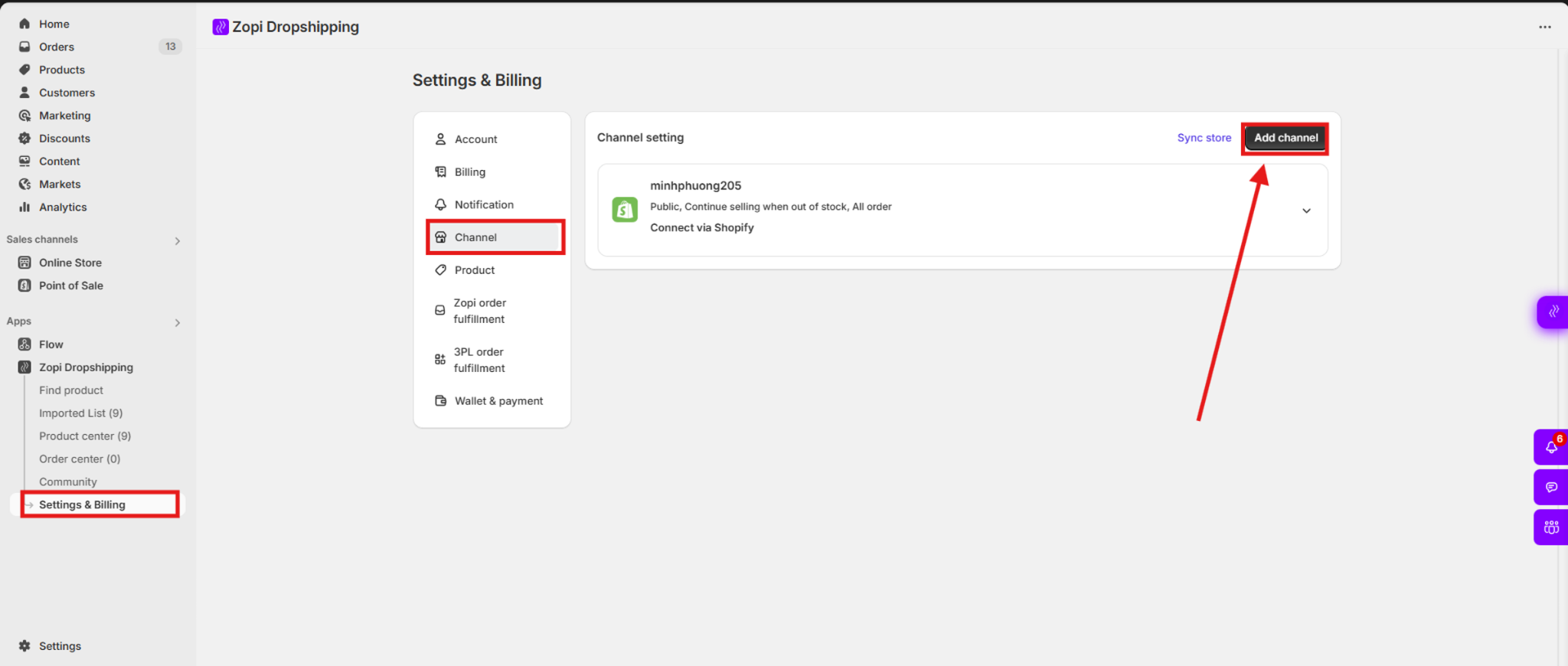Screen dimensions: 1568x666
Task: Click Zopi Dropshipping app in sidebar
Action: coord(86,367)
